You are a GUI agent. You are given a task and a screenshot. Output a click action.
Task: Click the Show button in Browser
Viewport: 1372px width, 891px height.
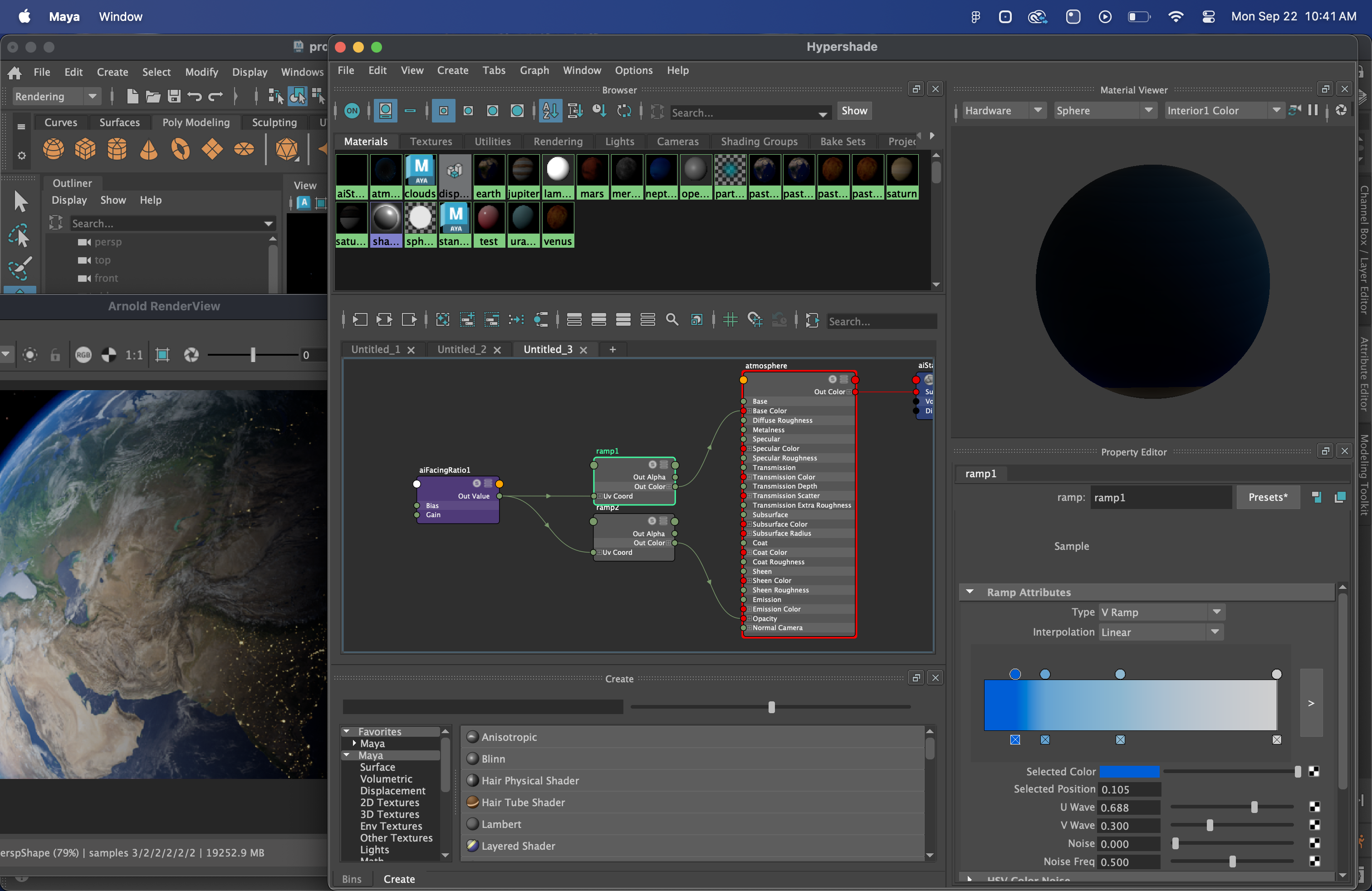click(854, 111)
